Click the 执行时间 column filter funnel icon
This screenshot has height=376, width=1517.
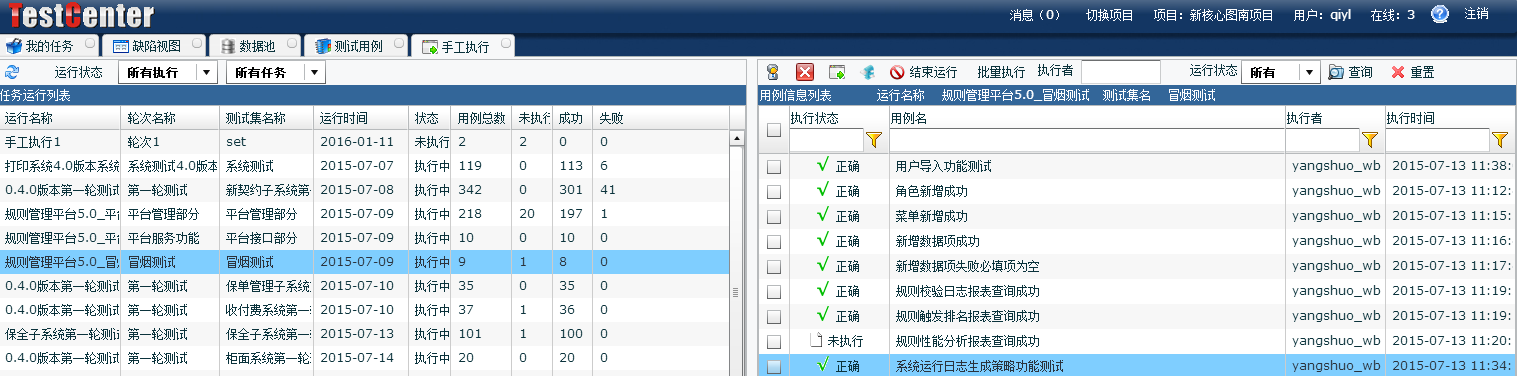[1499, 139]
